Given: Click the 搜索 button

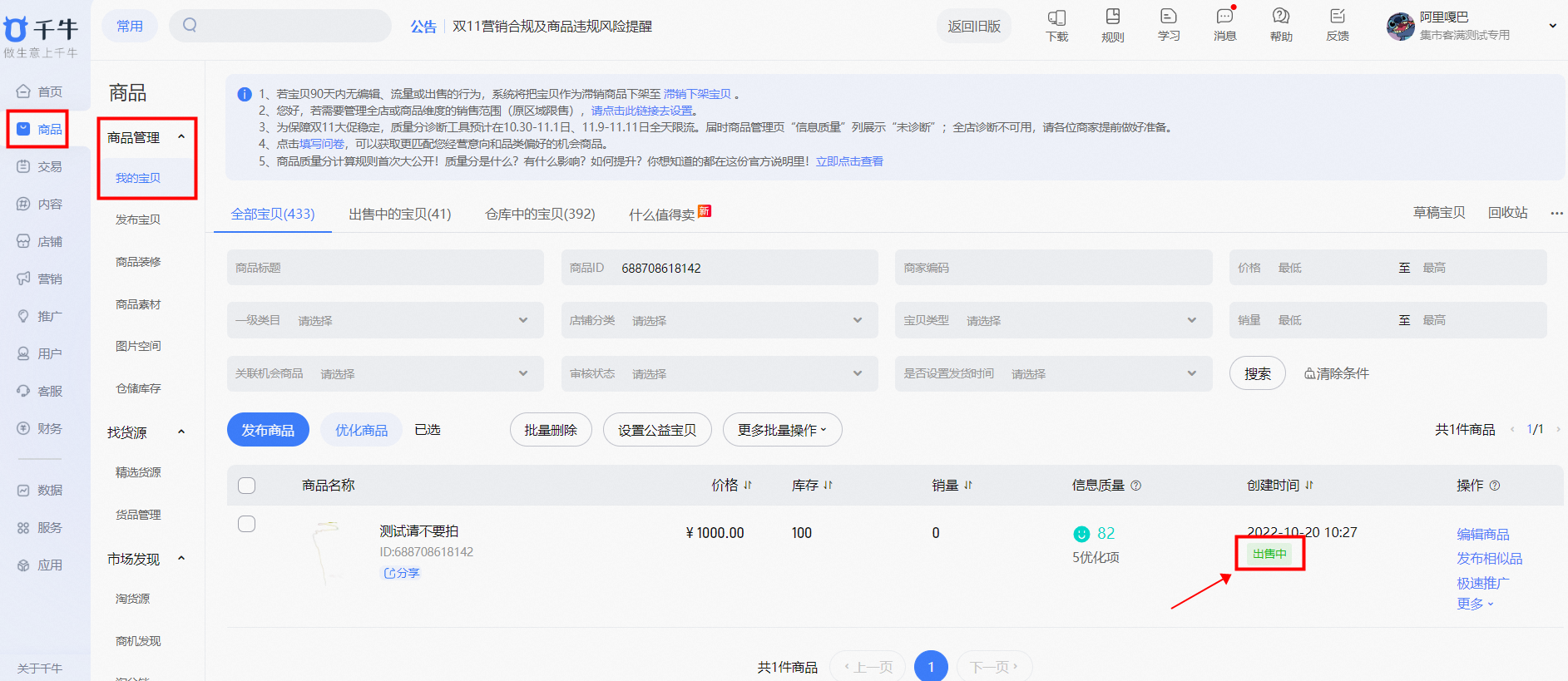Looking at the screenshot, I should pyautogui.click(x=1258, y=373).
